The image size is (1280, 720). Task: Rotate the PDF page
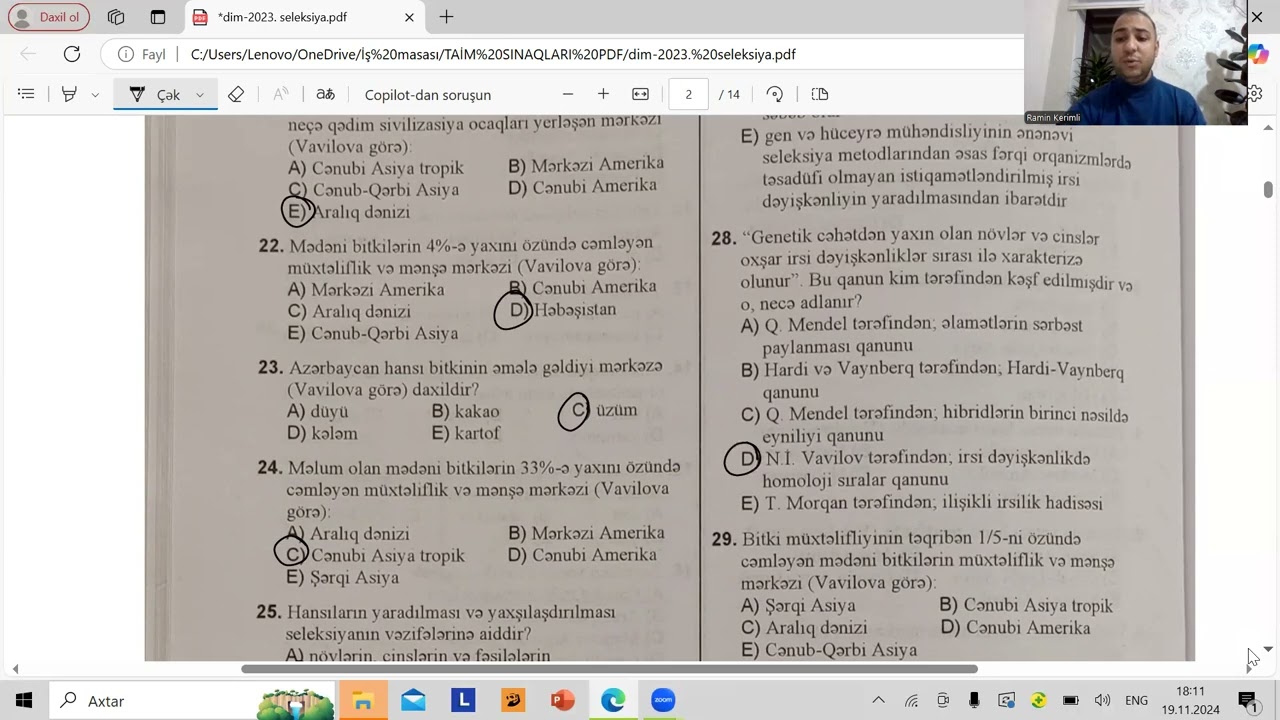[774, 94]
